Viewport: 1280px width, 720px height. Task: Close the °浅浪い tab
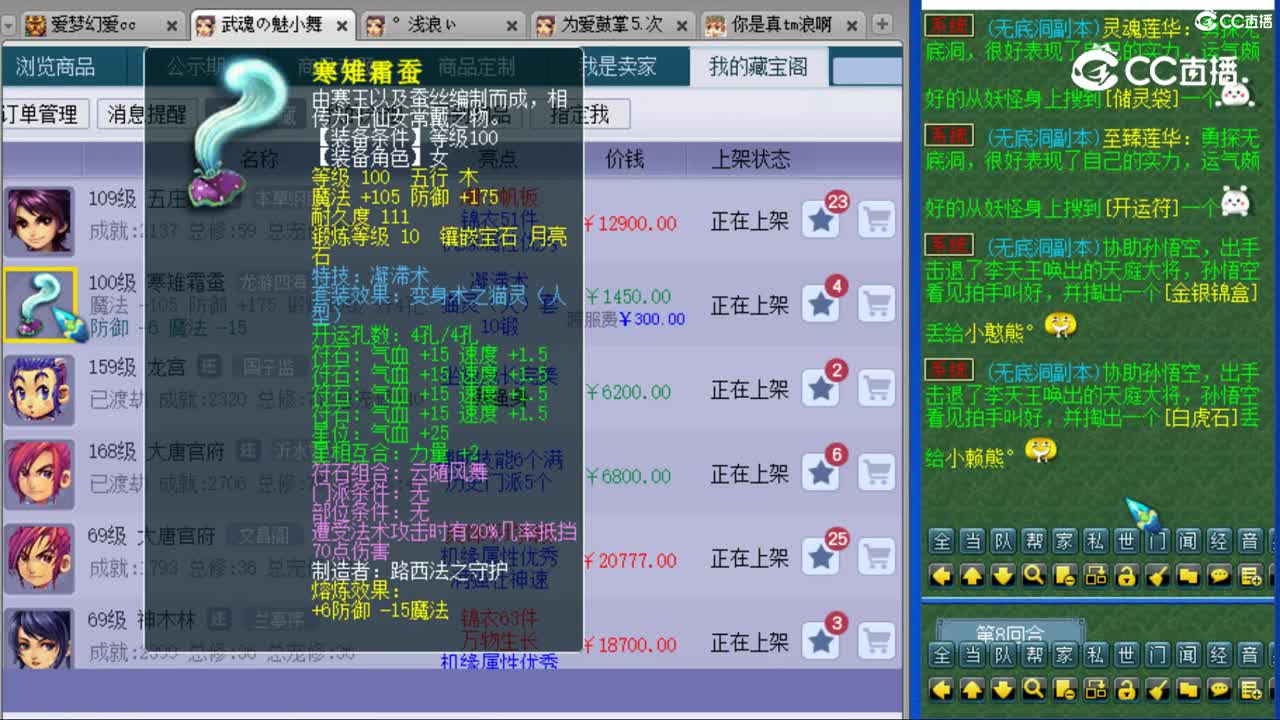pos(513,26)
